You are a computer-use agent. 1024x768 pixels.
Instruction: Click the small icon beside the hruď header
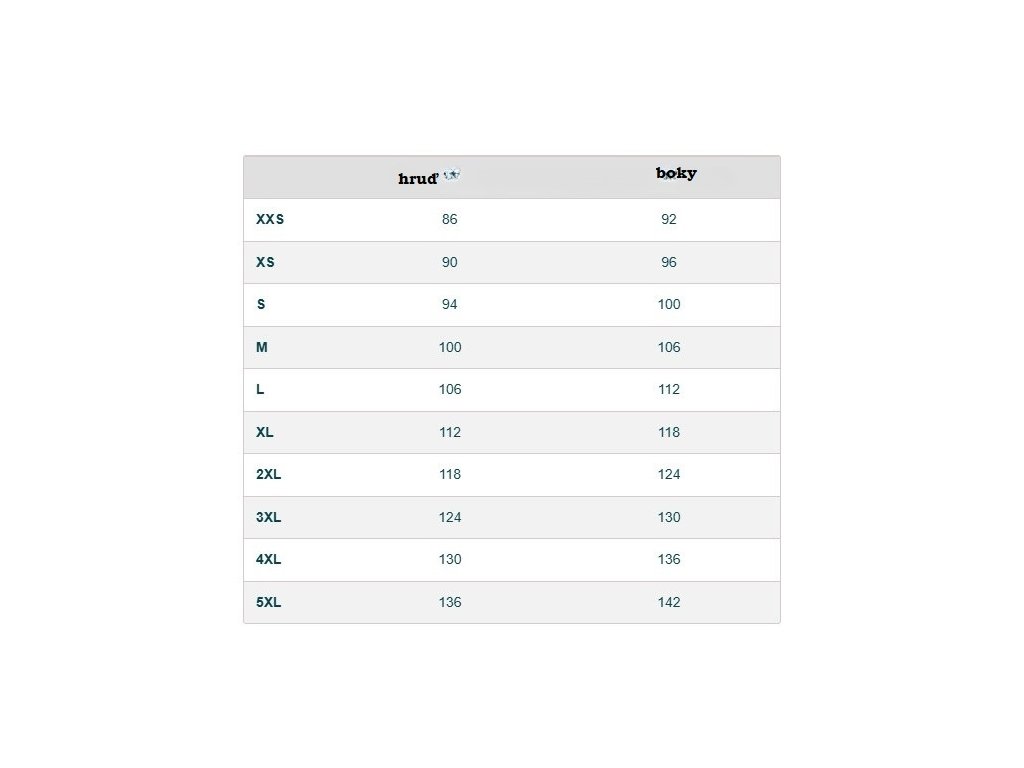pyautogui.click(x=451, y=175)
